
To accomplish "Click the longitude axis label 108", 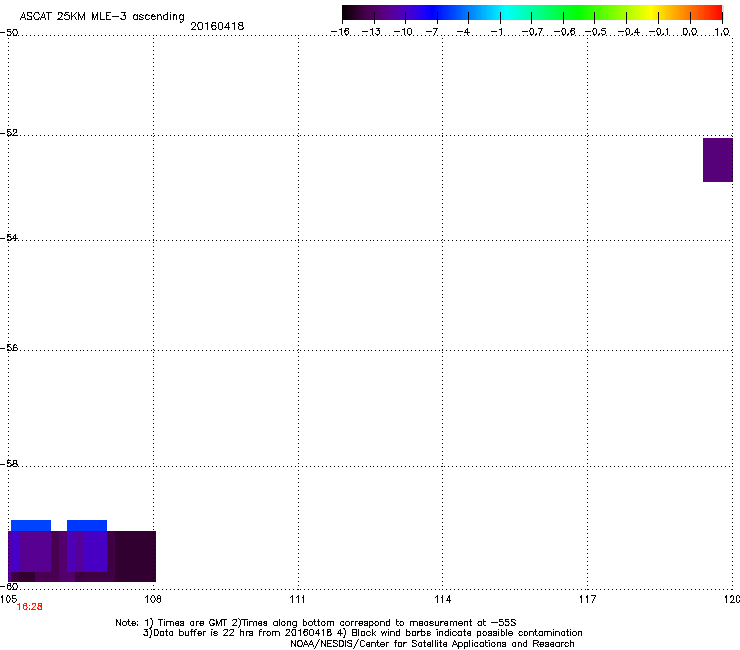I will 152,599.
